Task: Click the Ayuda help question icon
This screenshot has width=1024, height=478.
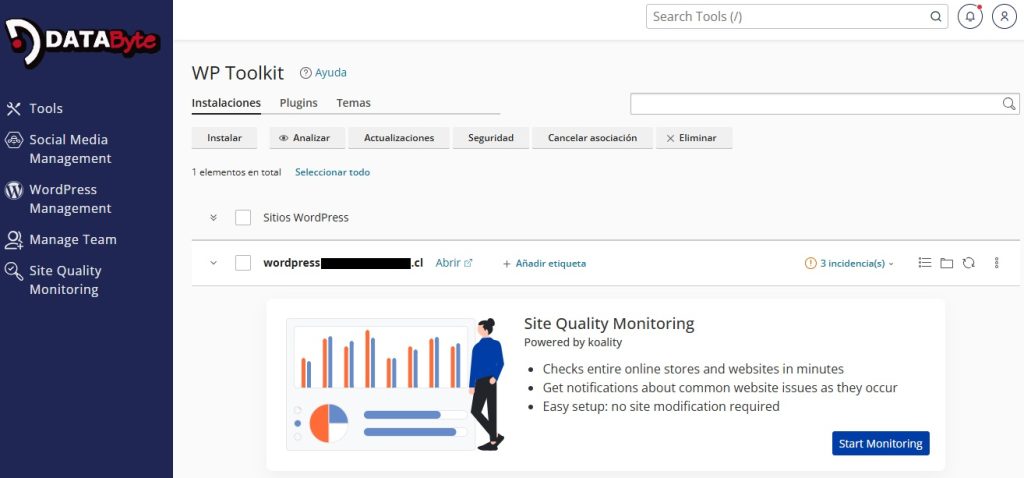Action: click(305, 73)
